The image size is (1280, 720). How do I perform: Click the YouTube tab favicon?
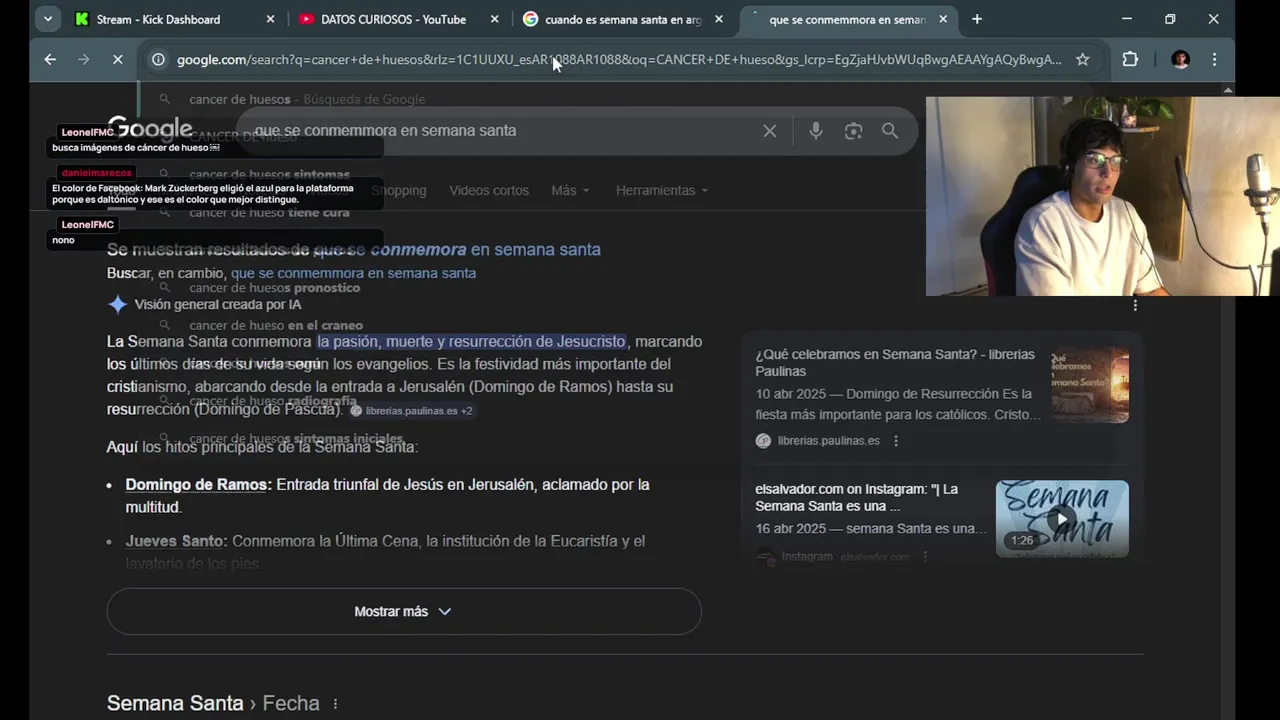(307, 19)
